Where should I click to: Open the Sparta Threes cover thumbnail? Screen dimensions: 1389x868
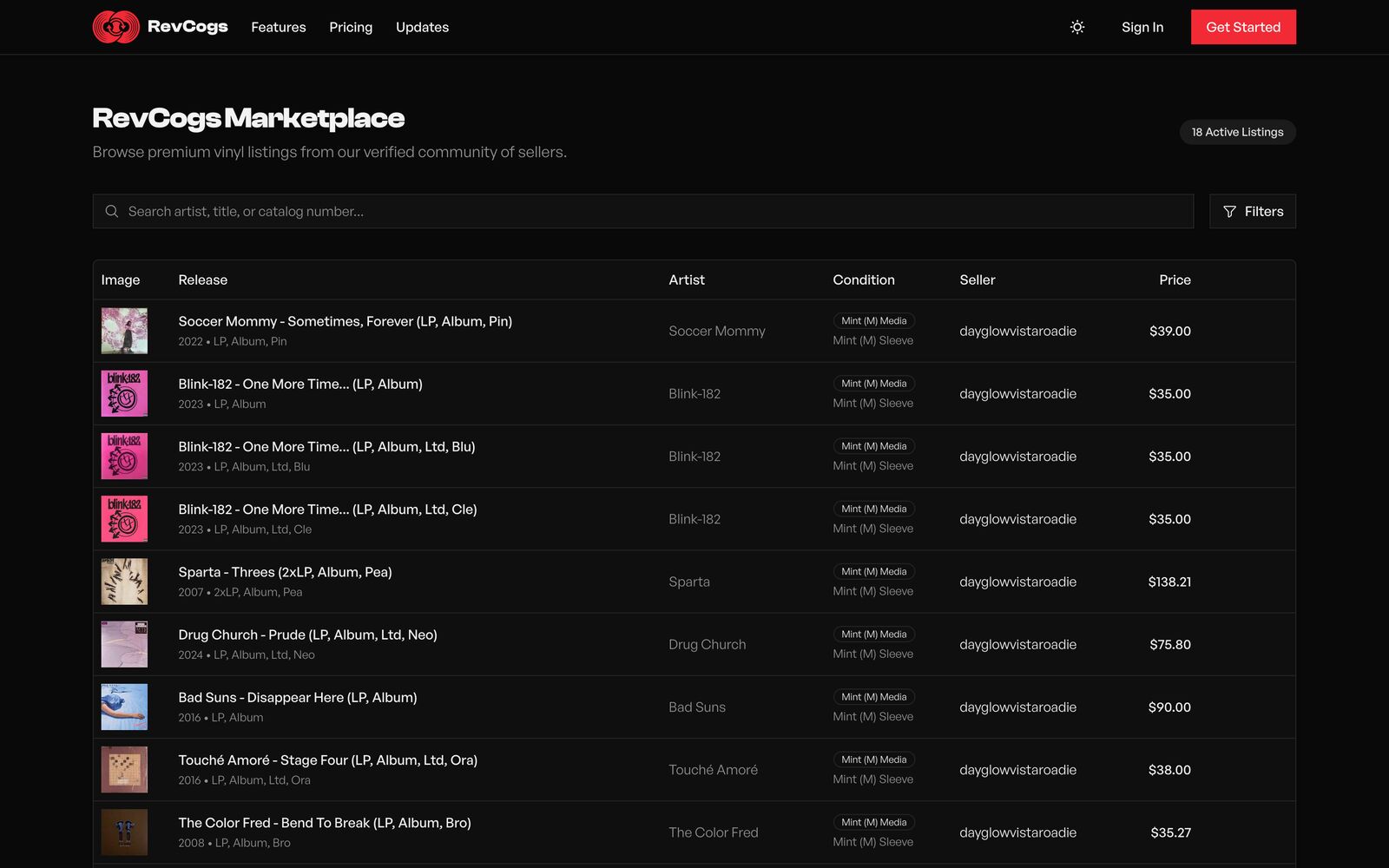pyautogui.click(x=124, y=582)
